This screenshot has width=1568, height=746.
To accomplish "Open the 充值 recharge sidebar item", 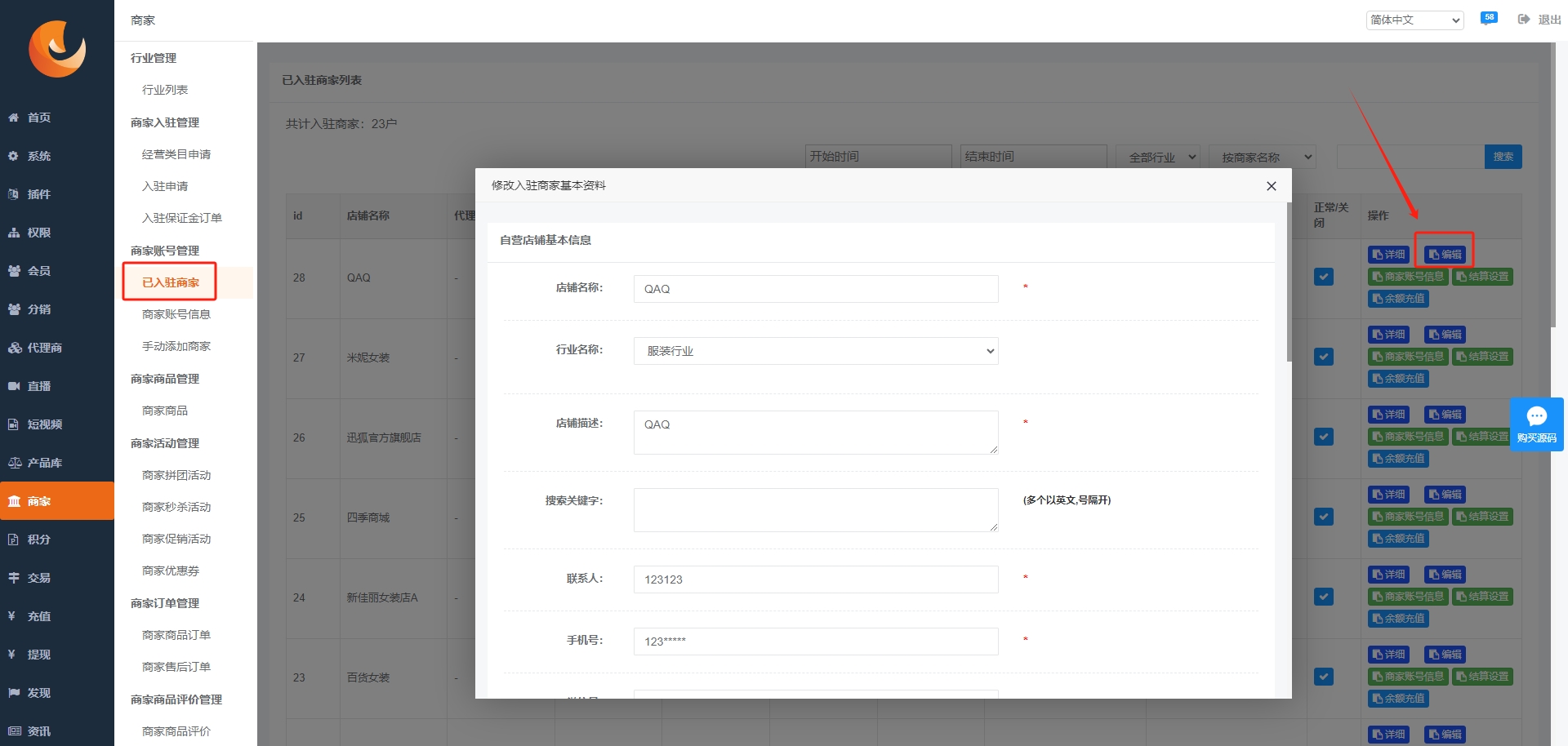I will (x=57, y=616).
